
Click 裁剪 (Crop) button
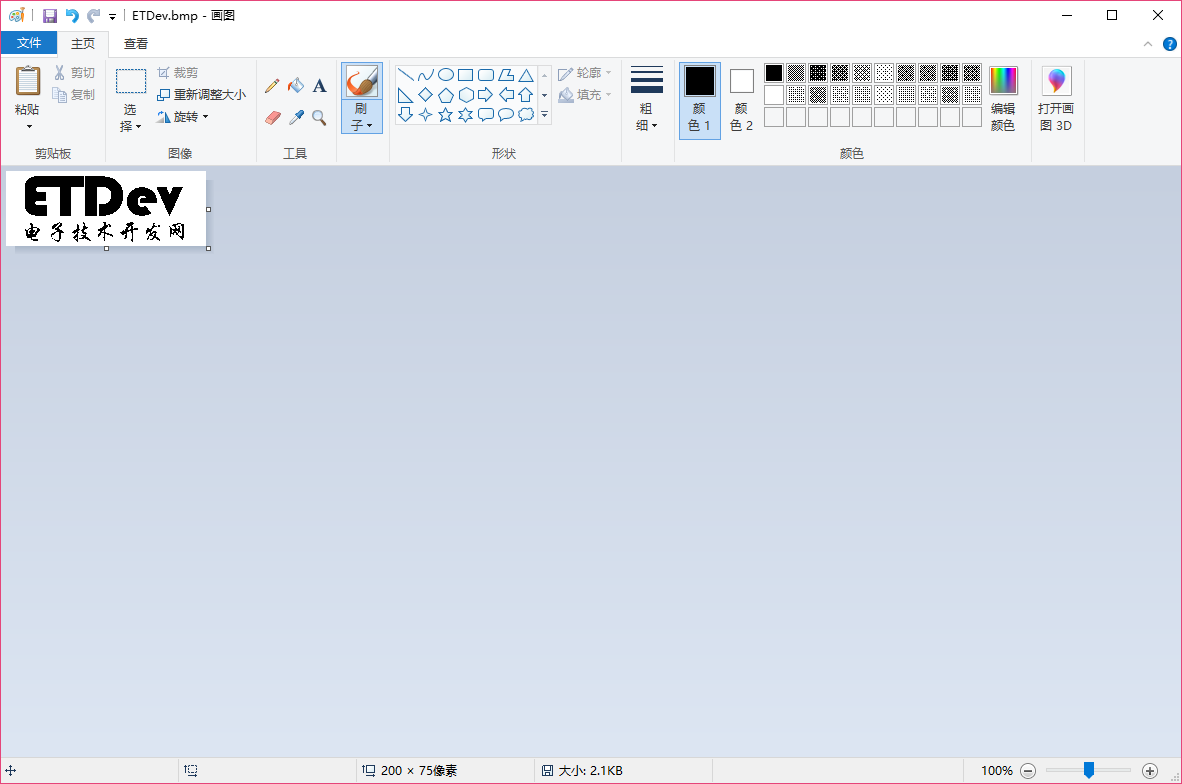178,73
